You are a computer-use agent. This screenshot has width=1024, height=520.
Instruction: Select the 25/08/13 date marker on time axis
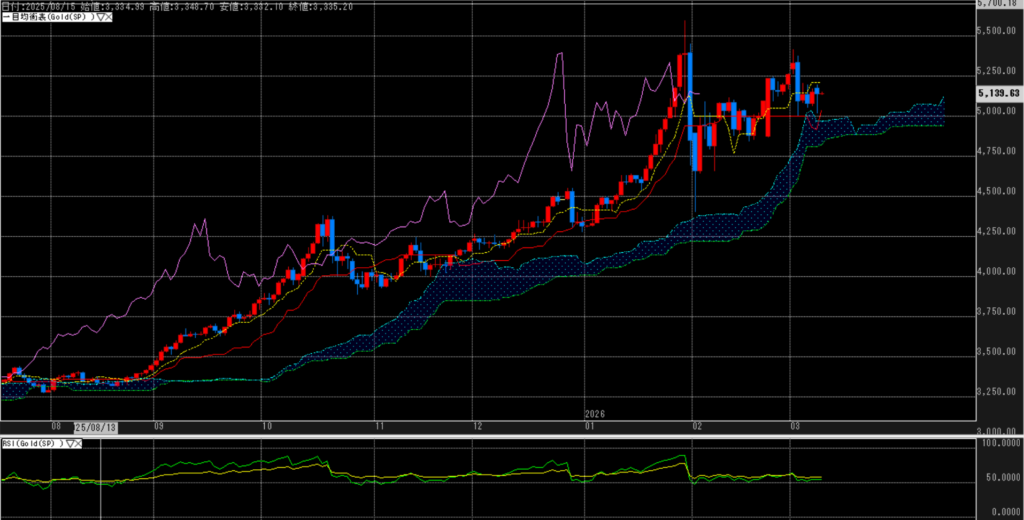(94, 426)
